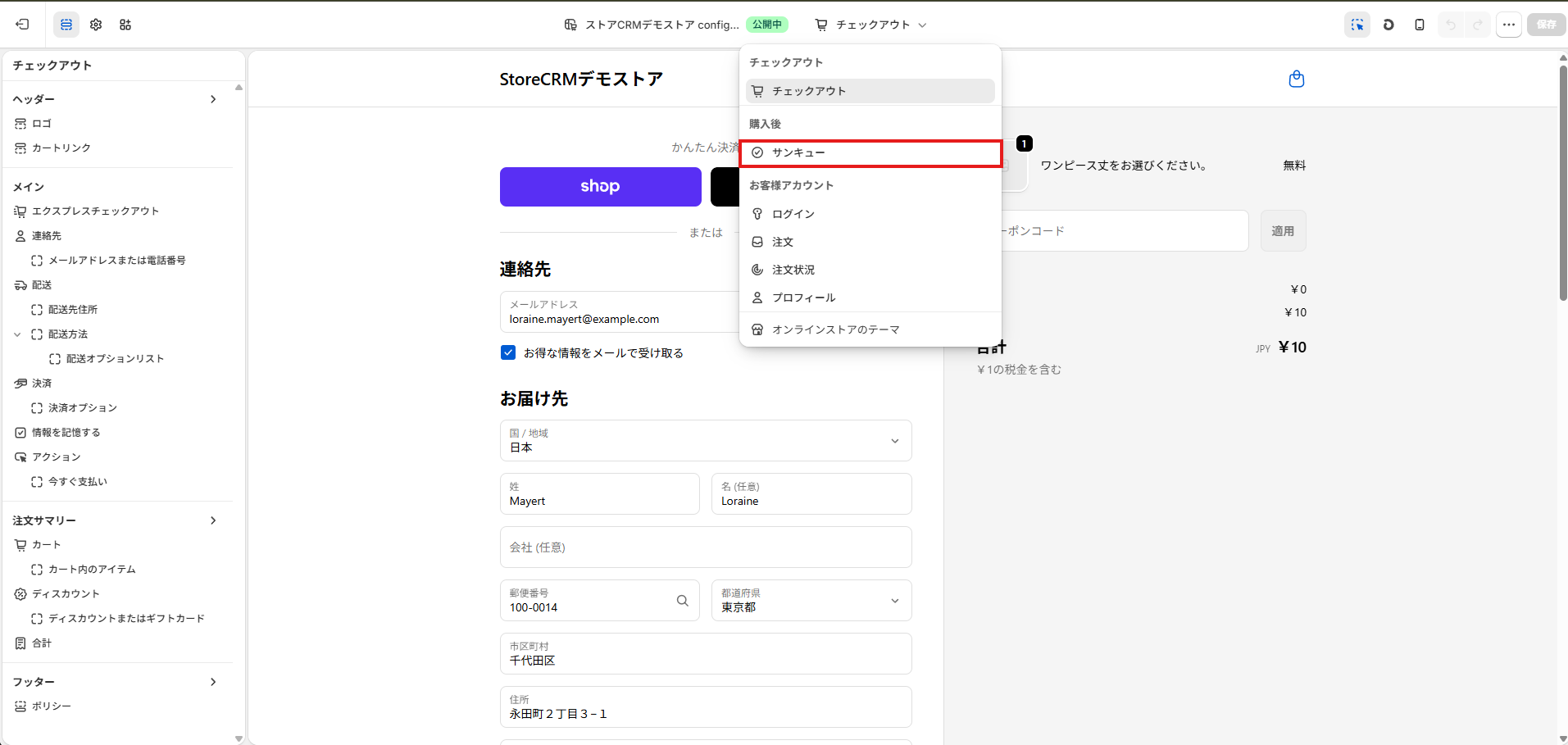Select サンキュー in the page menu
The image size is (1568, 745).
(870, 153)
